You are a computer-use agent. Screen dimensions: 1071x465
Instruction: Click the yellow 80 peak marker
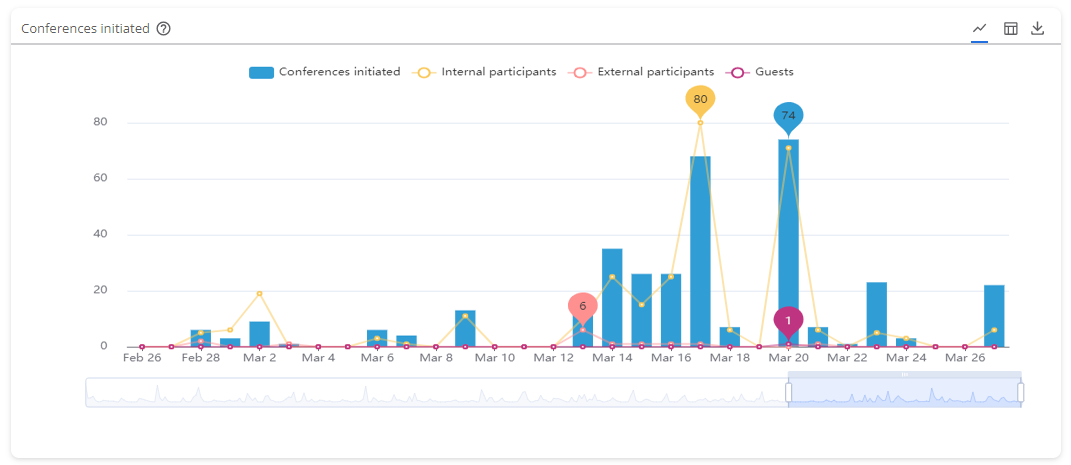700,100
